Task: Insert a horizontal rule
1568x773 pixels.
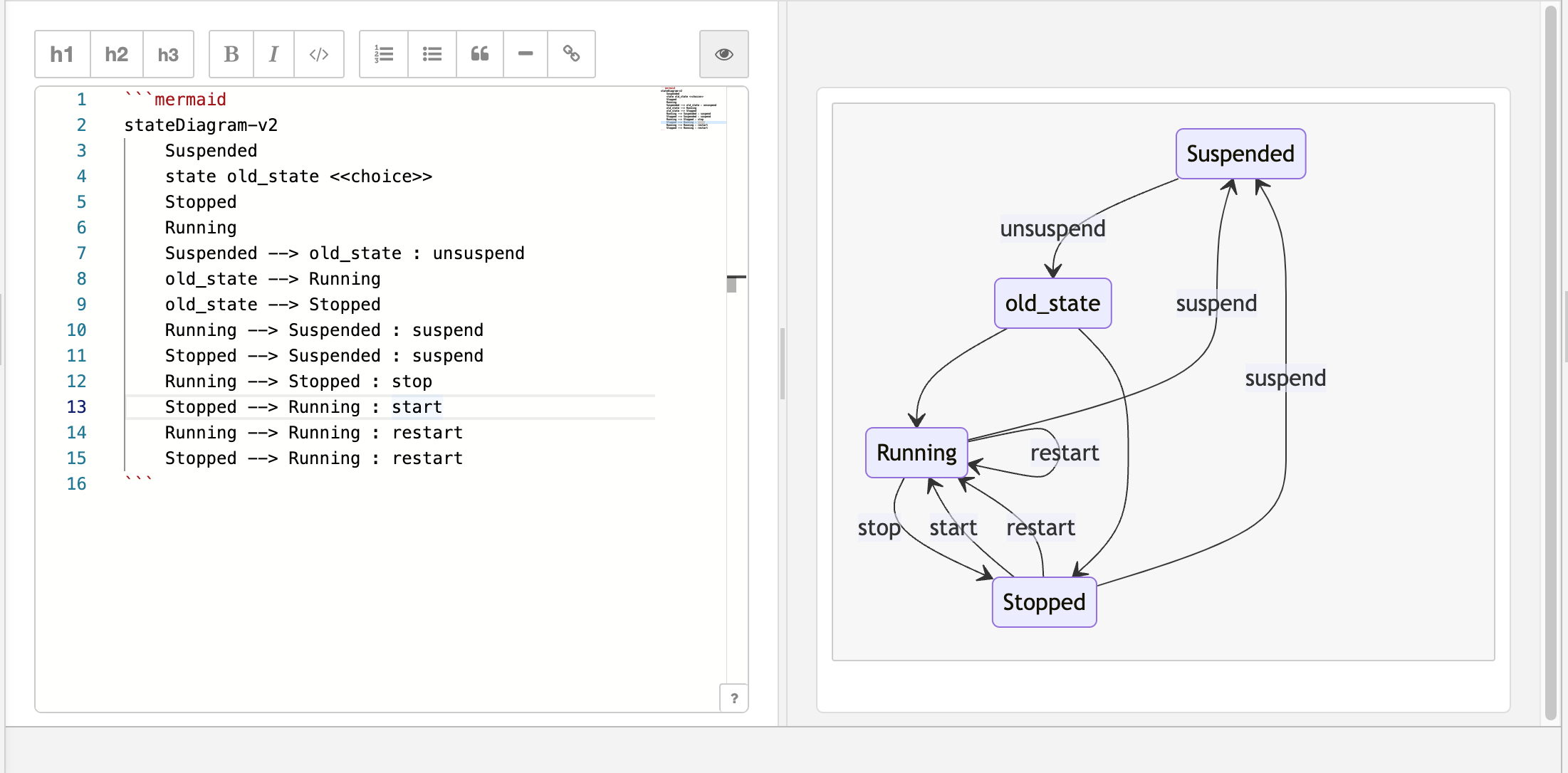Action: point(526,54)
